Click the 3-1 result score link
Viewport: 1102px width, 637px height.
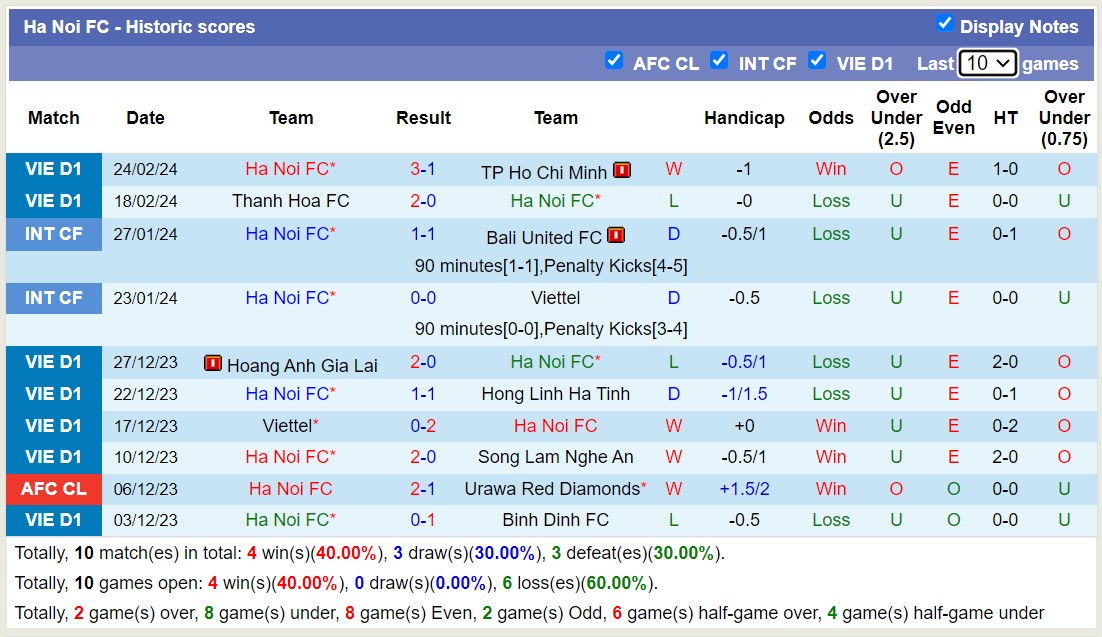point(423,169)
